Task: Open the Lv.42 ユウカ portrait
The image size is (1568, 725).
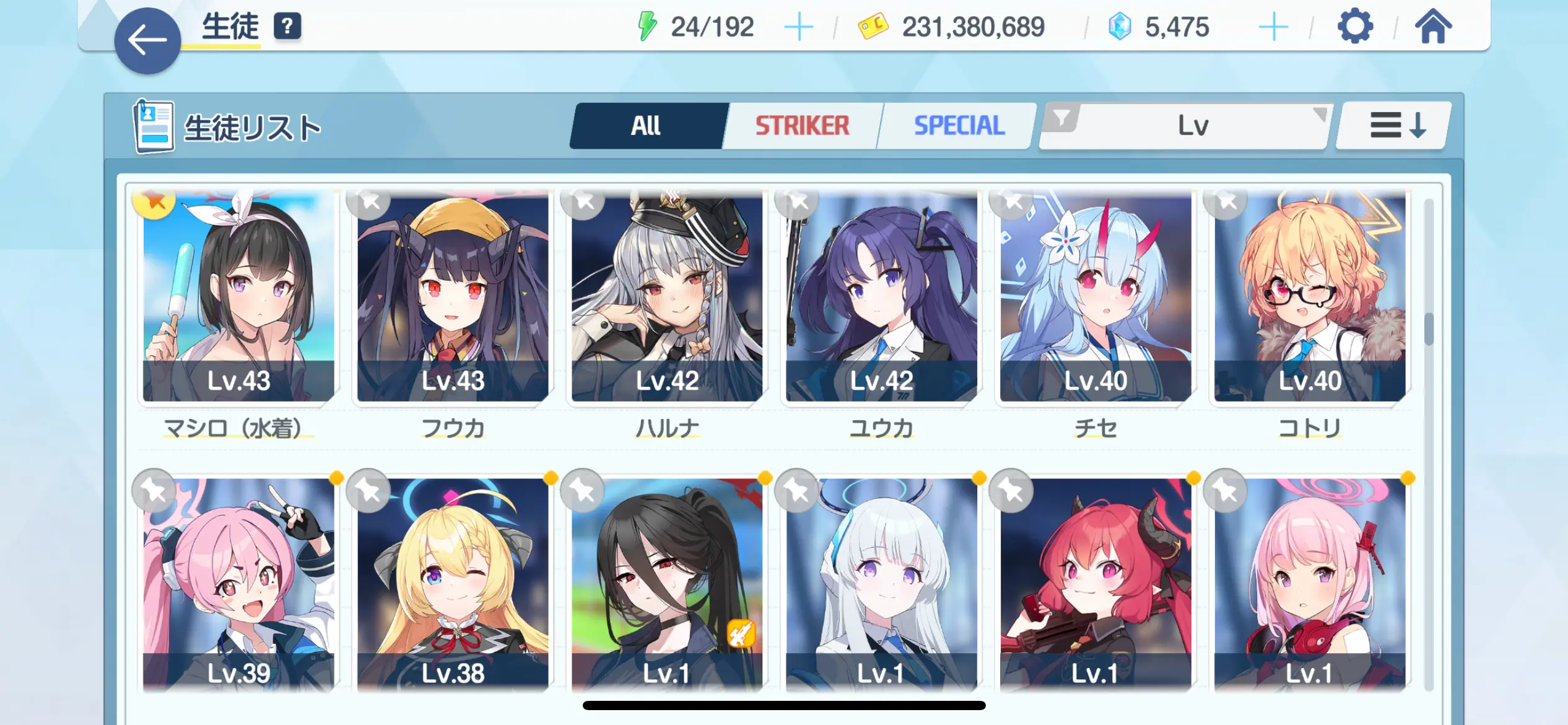Action: (x=881, y=297)
